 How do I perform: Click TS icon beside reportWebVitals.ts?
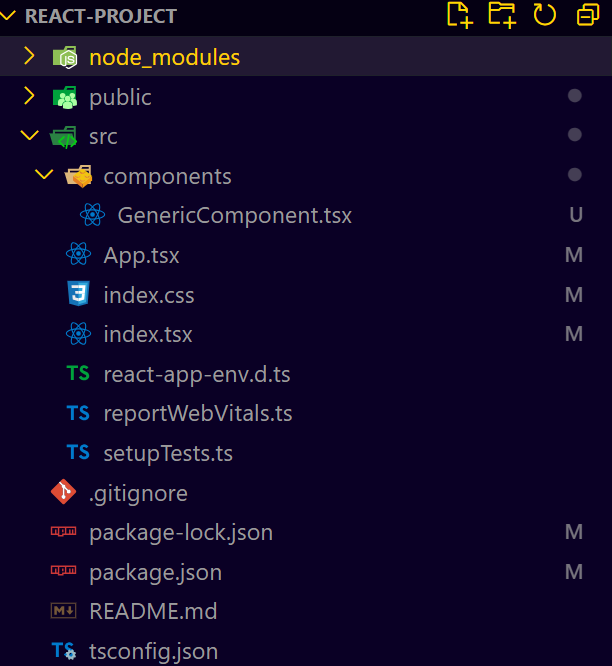[x=78, y=413]
